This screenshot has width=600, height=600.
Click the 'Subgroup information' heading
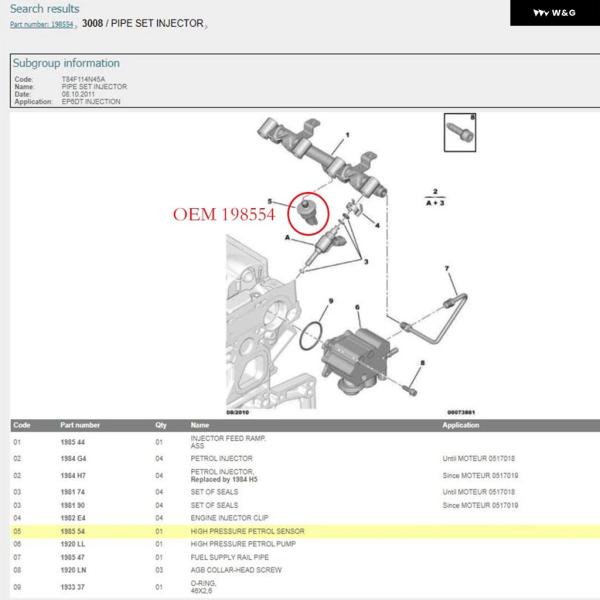pyautogui.click(x=65, y=63)
